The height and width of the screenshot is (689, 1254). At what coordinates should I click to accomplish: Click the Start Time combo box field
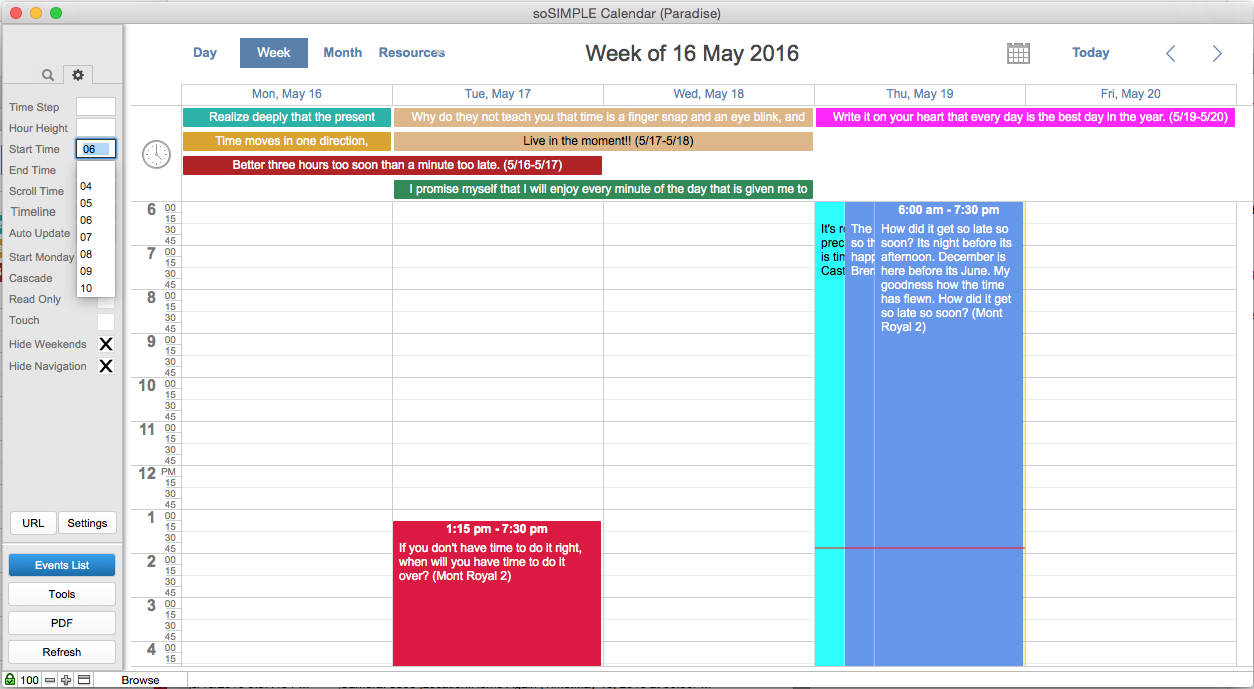96,149
